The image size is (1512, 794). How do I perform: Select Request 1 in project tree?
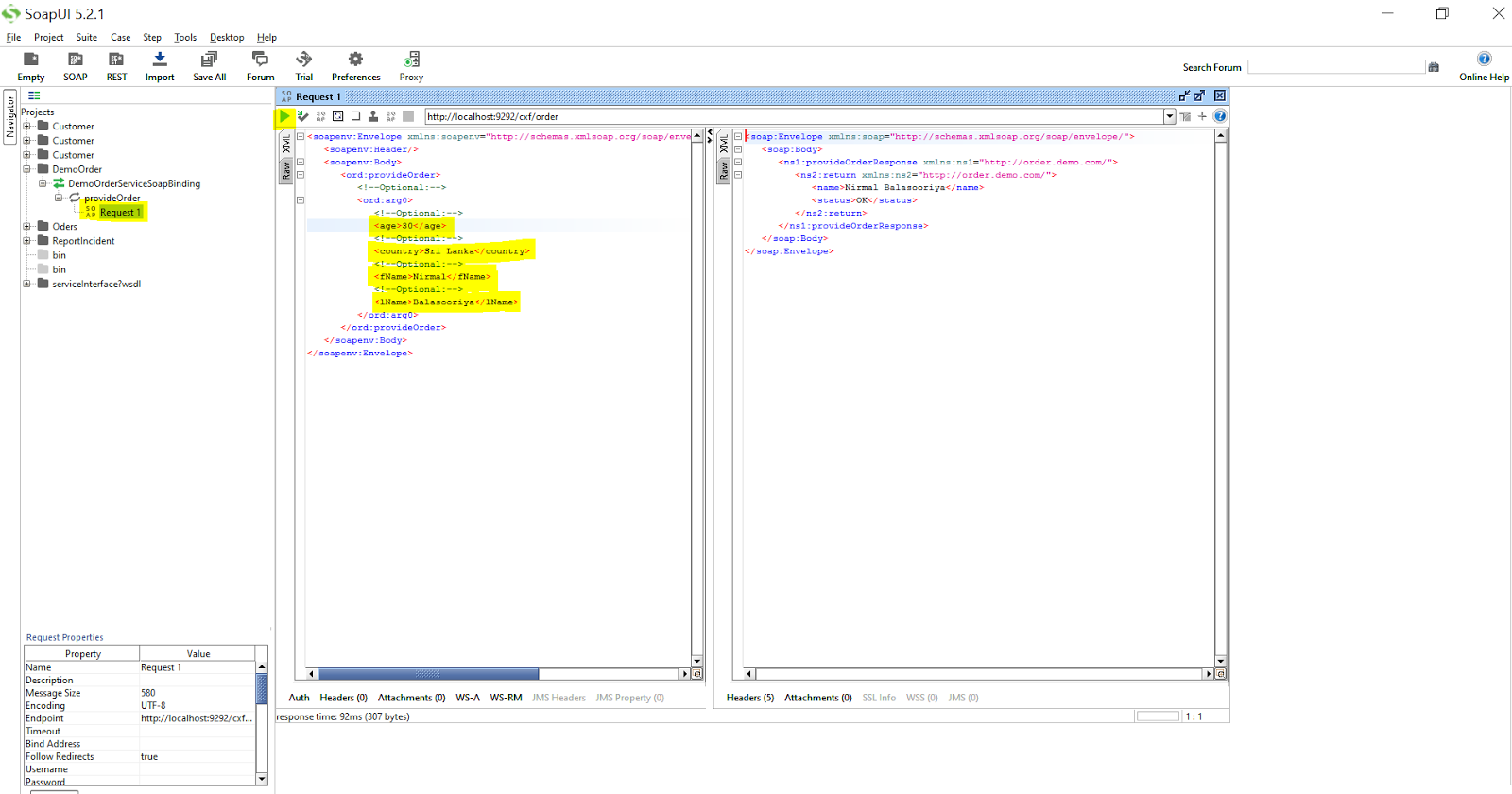point(120,213)
